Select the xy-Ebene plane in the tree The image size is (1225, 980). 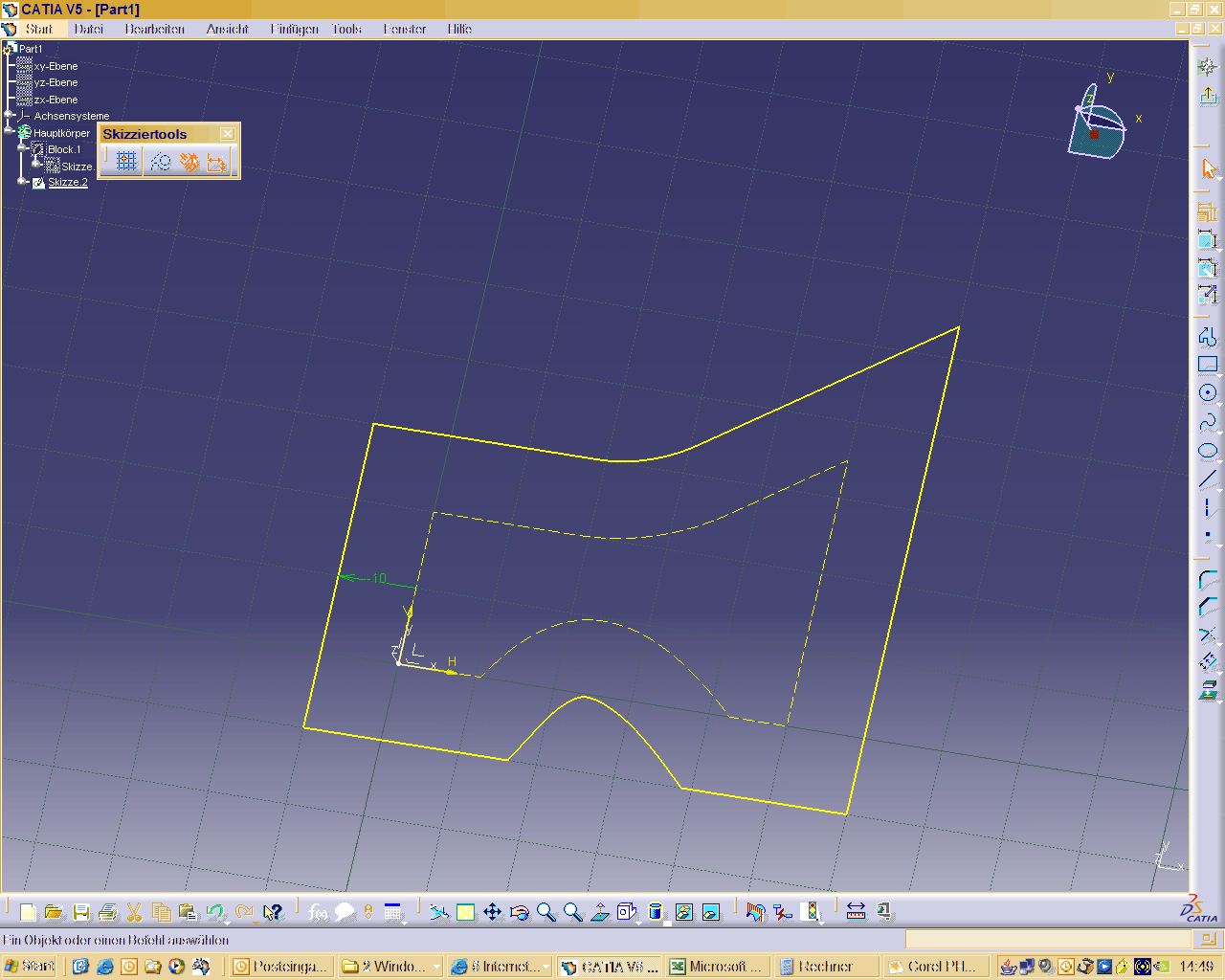click(x=56, y=66)
